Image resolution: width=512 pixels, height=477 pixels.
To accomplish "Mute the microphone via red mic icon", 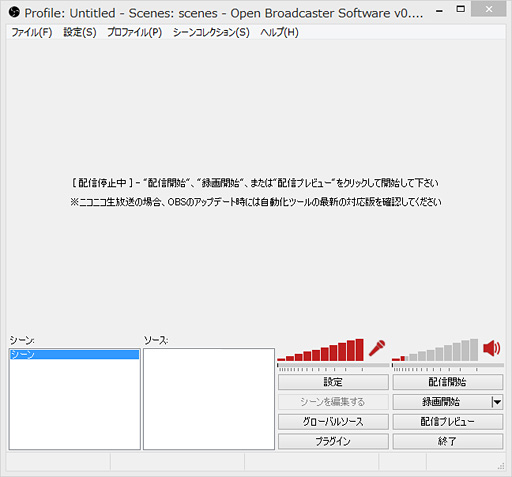I will [x=377, y=348].
